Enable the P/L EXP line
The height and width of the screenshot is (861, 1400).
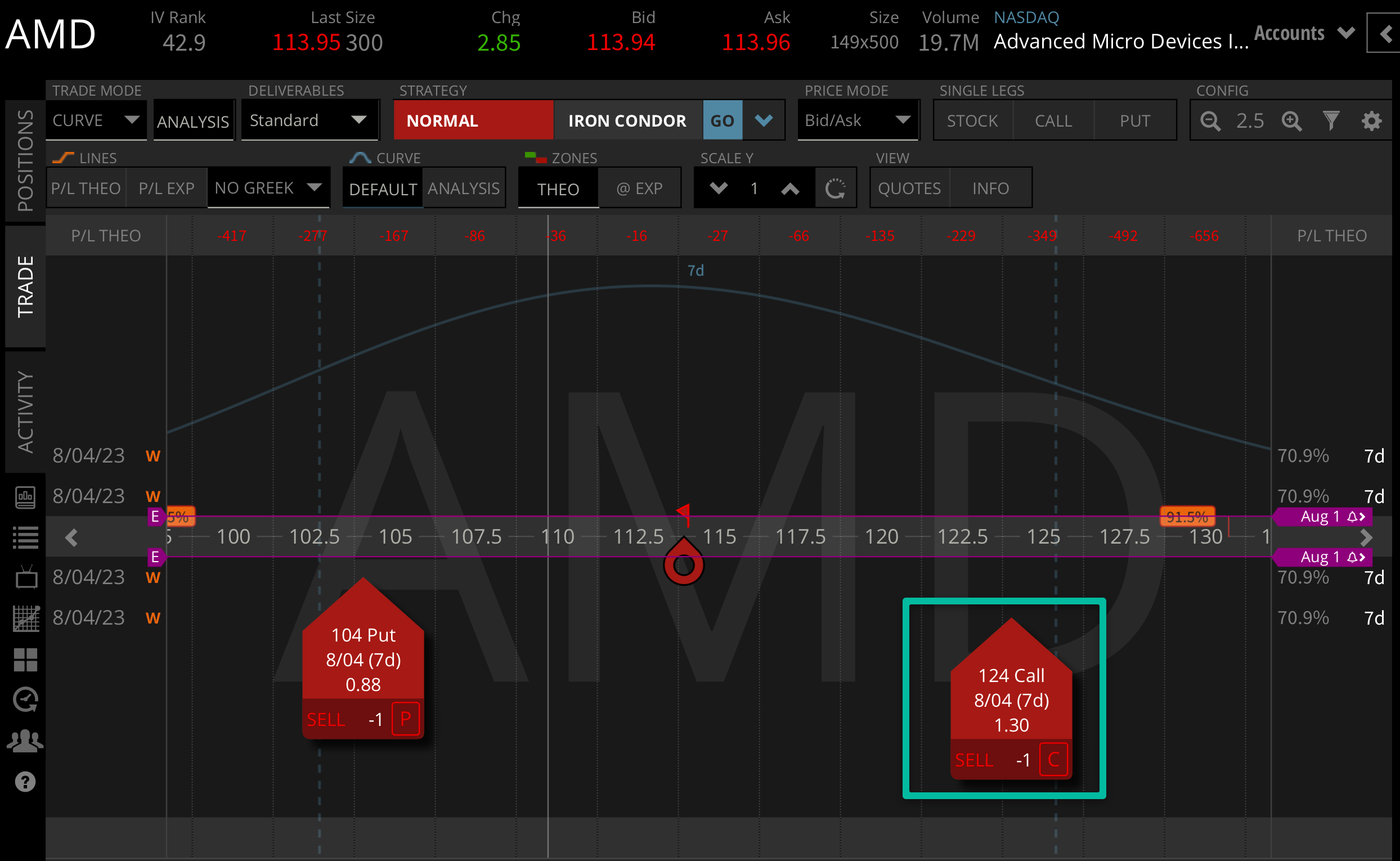[166, 188]
